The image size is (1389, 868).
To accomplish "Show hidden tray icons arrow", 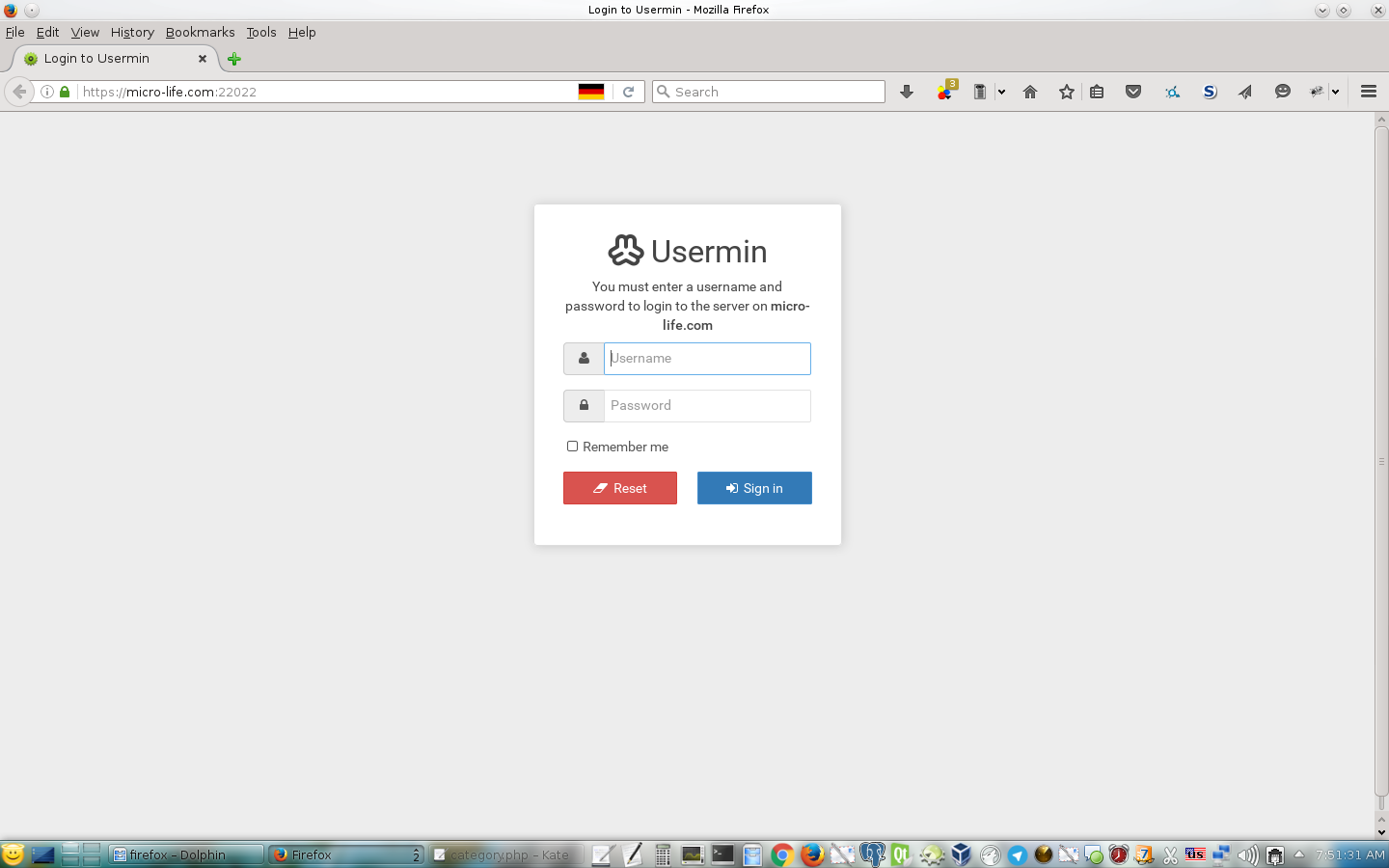I will point(1298,854).
